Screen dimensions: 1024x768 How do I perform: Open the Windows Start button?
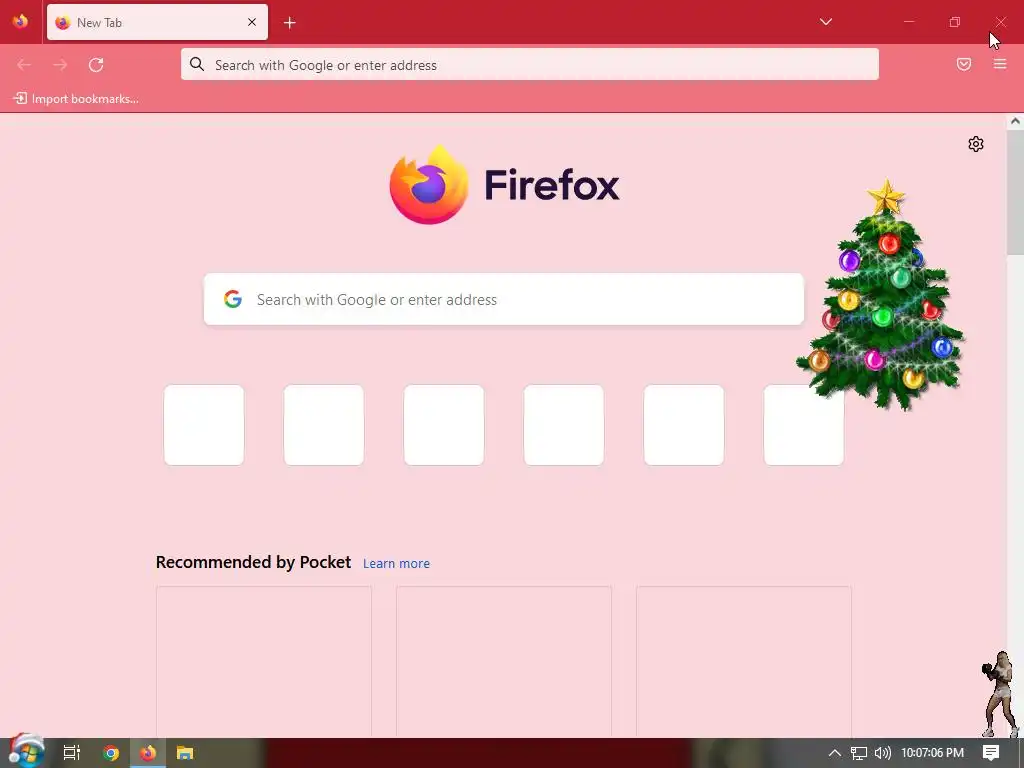click(x=25, y=752)
